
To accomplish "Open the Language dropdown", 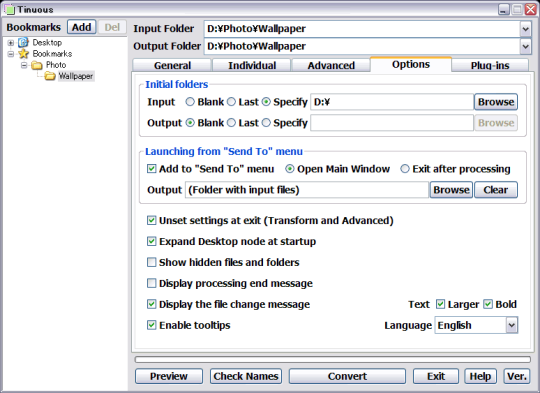I will pos(512,325).
